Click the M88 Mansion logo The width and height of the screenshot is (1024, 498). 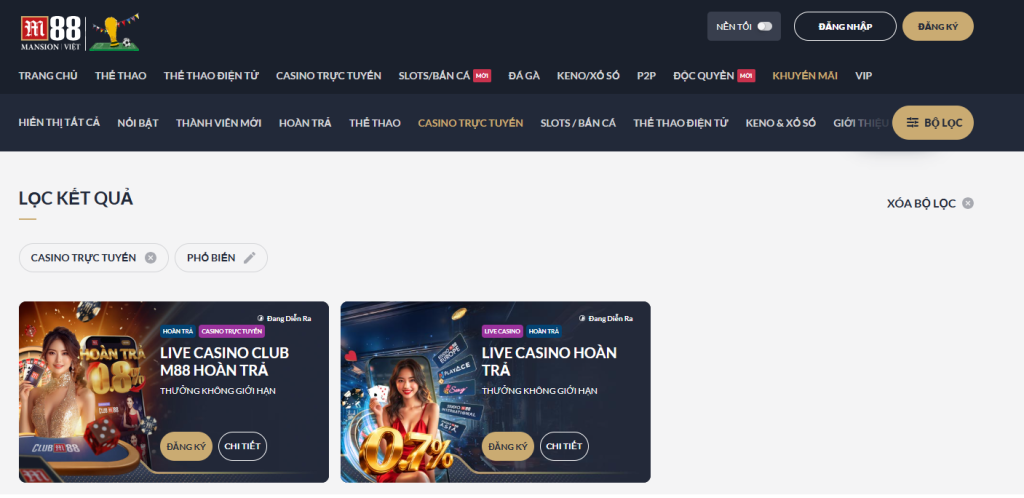click(51, 33)
